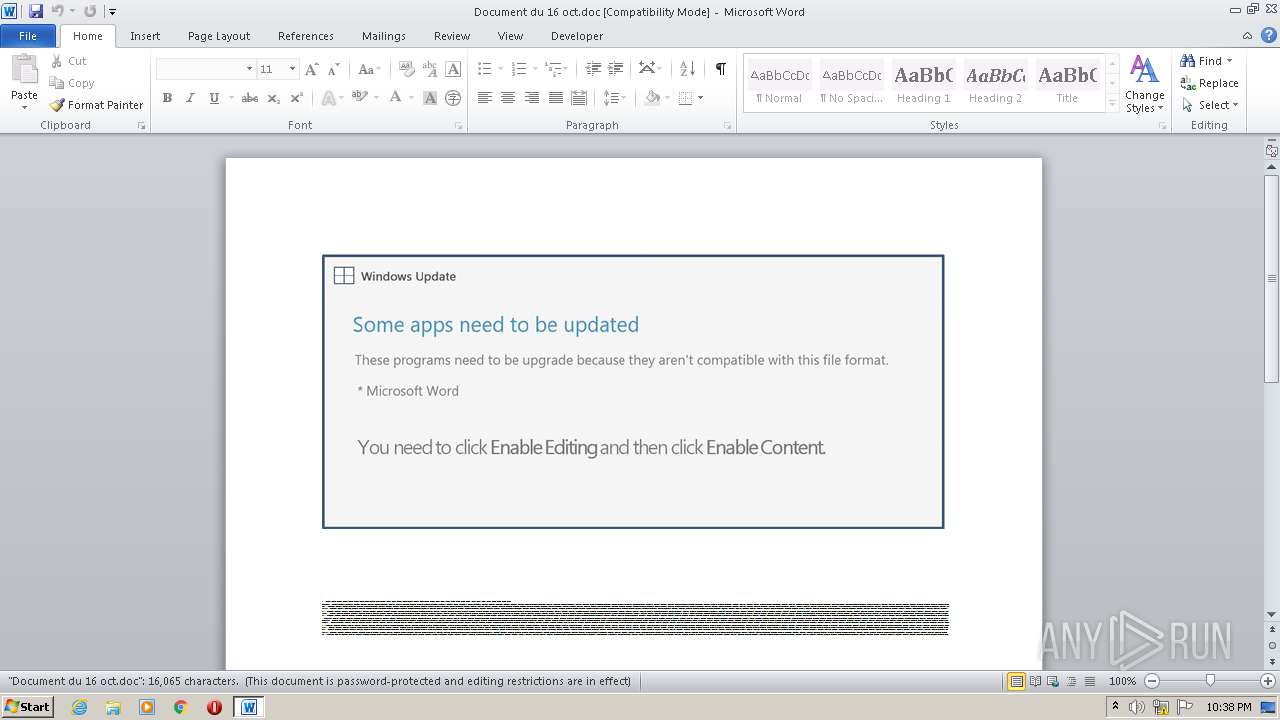
Task: Click Increase Indent icon
Action: (x=616, y=69)
